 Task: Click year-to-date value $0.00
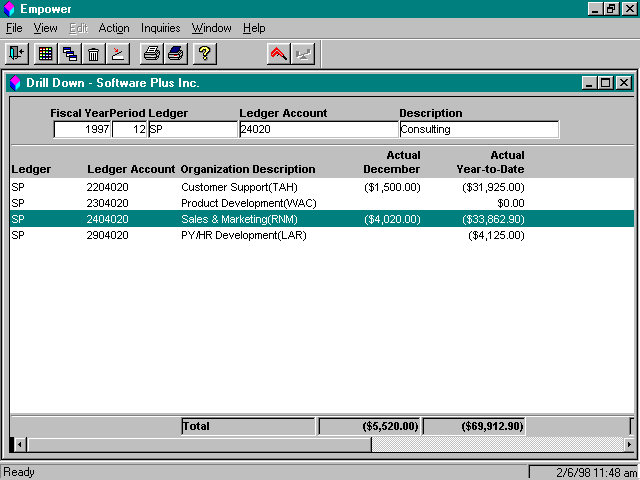coord(511,203)
